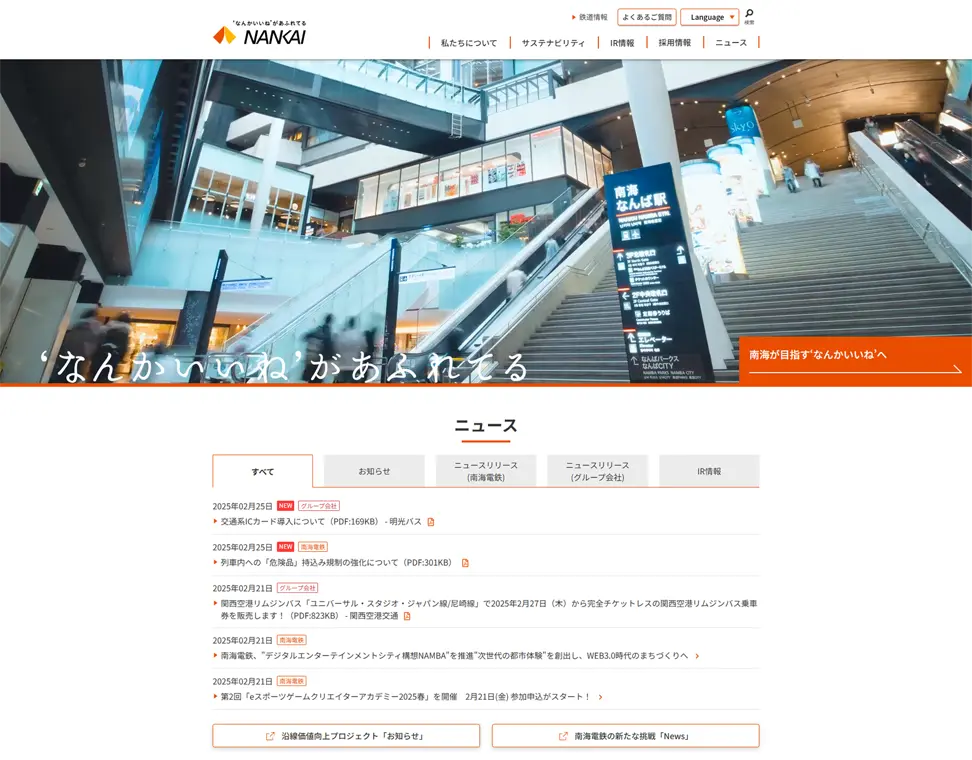Open eスポーツゲームクリエイターアカデミー2025春 news link

click(405, 697)
